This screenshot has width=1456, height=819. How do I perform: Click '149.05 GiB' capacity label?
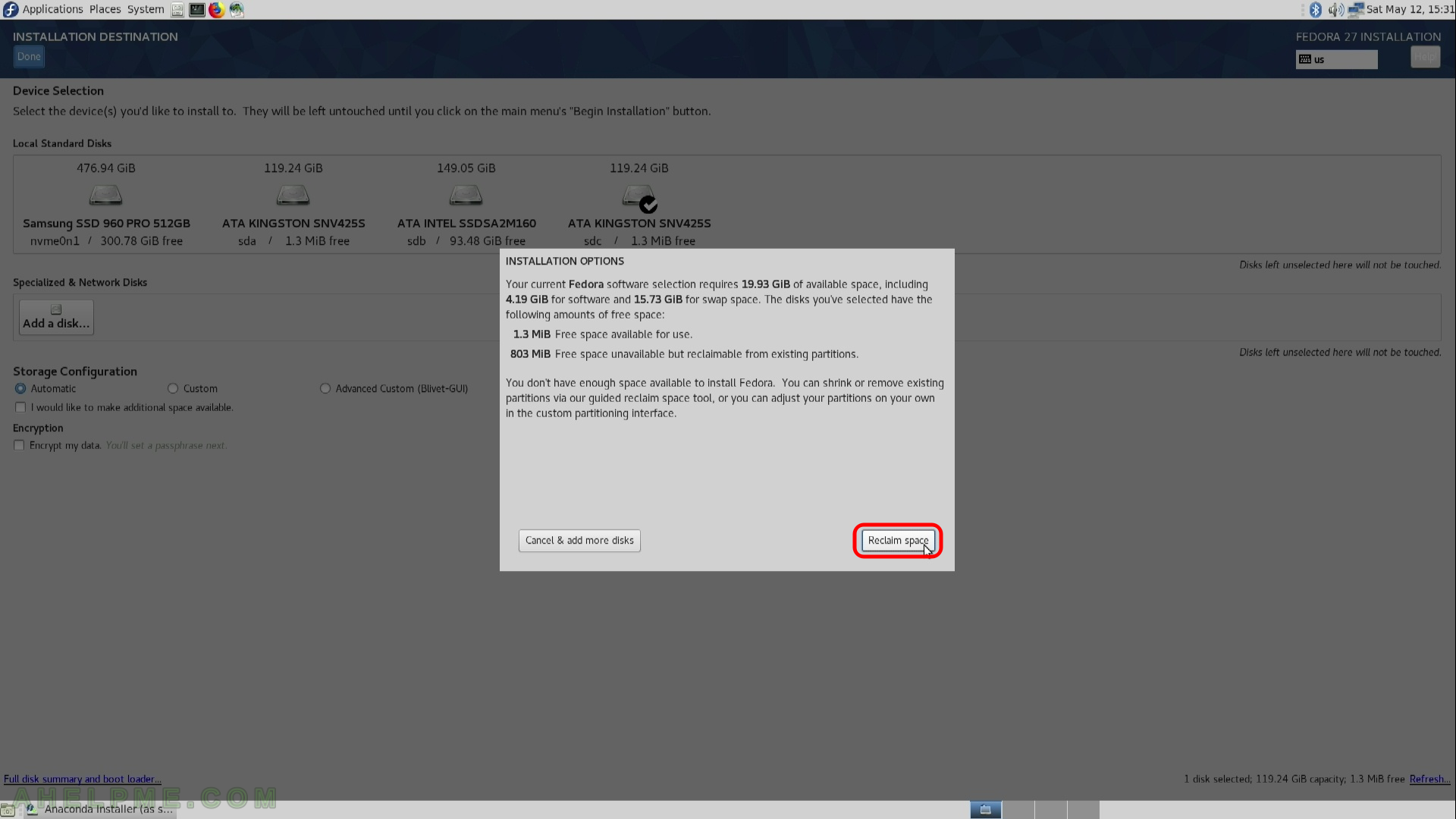[466, 168]
